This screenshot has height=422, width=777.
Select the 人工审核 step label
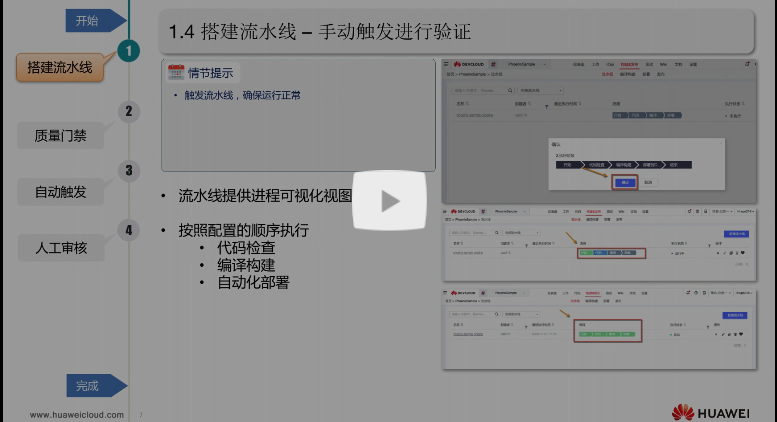pyautogui.click(x=61, y=248)
